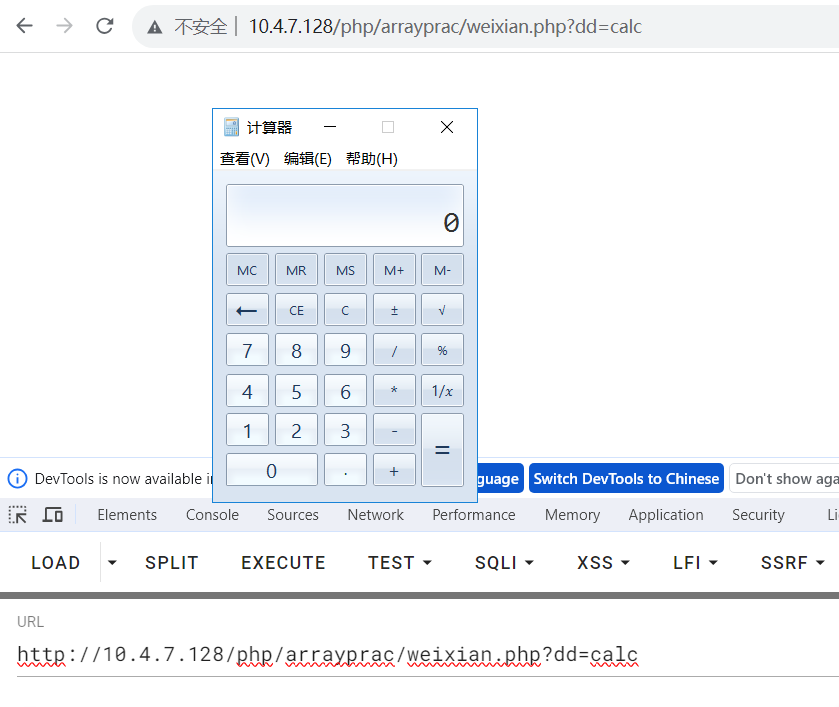
Task: Click calculator digit 4
Action: click(247, 391)
